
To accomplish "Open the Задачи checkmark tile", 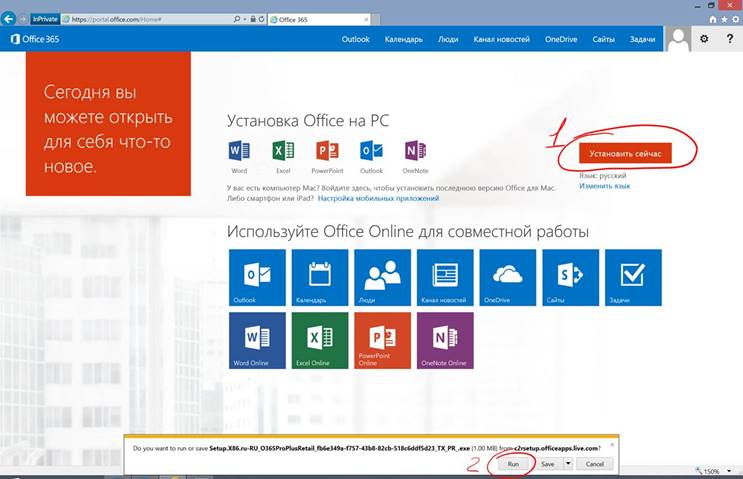I will pyautogui.click(x=633, y=277).
